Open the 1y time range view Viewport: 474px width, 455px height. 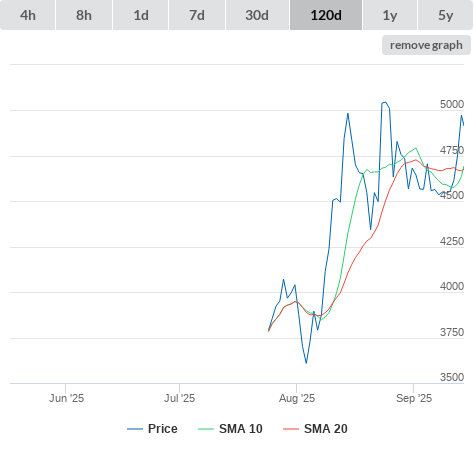pos(390,15)
